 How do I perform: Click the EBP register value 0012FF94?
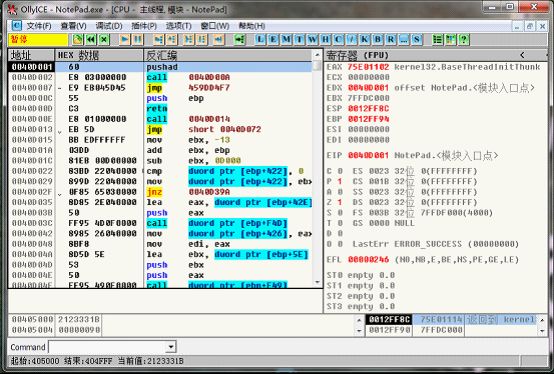click(x=368, y=119)
